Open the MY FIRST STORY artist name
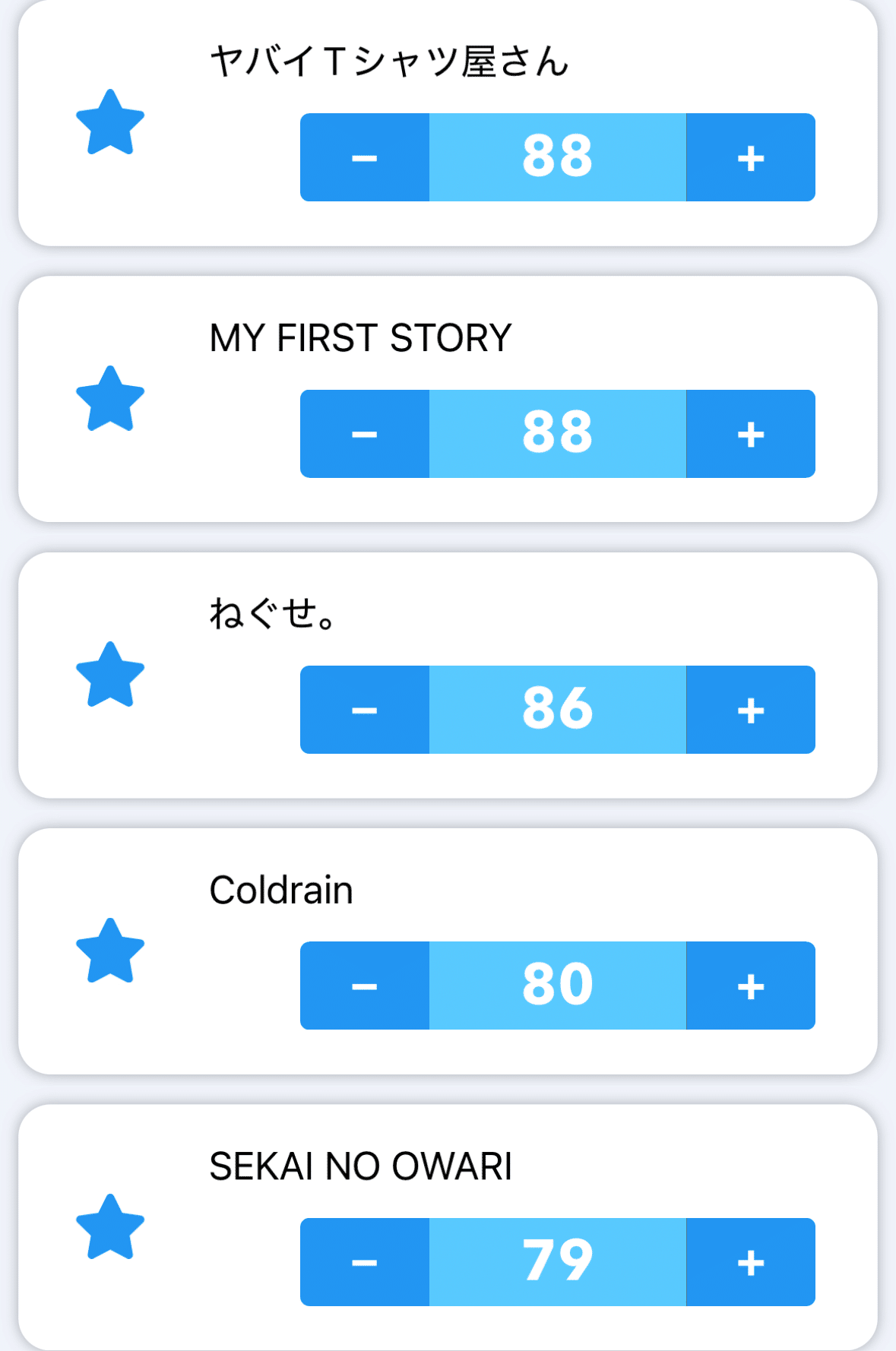 coord(360,338)
